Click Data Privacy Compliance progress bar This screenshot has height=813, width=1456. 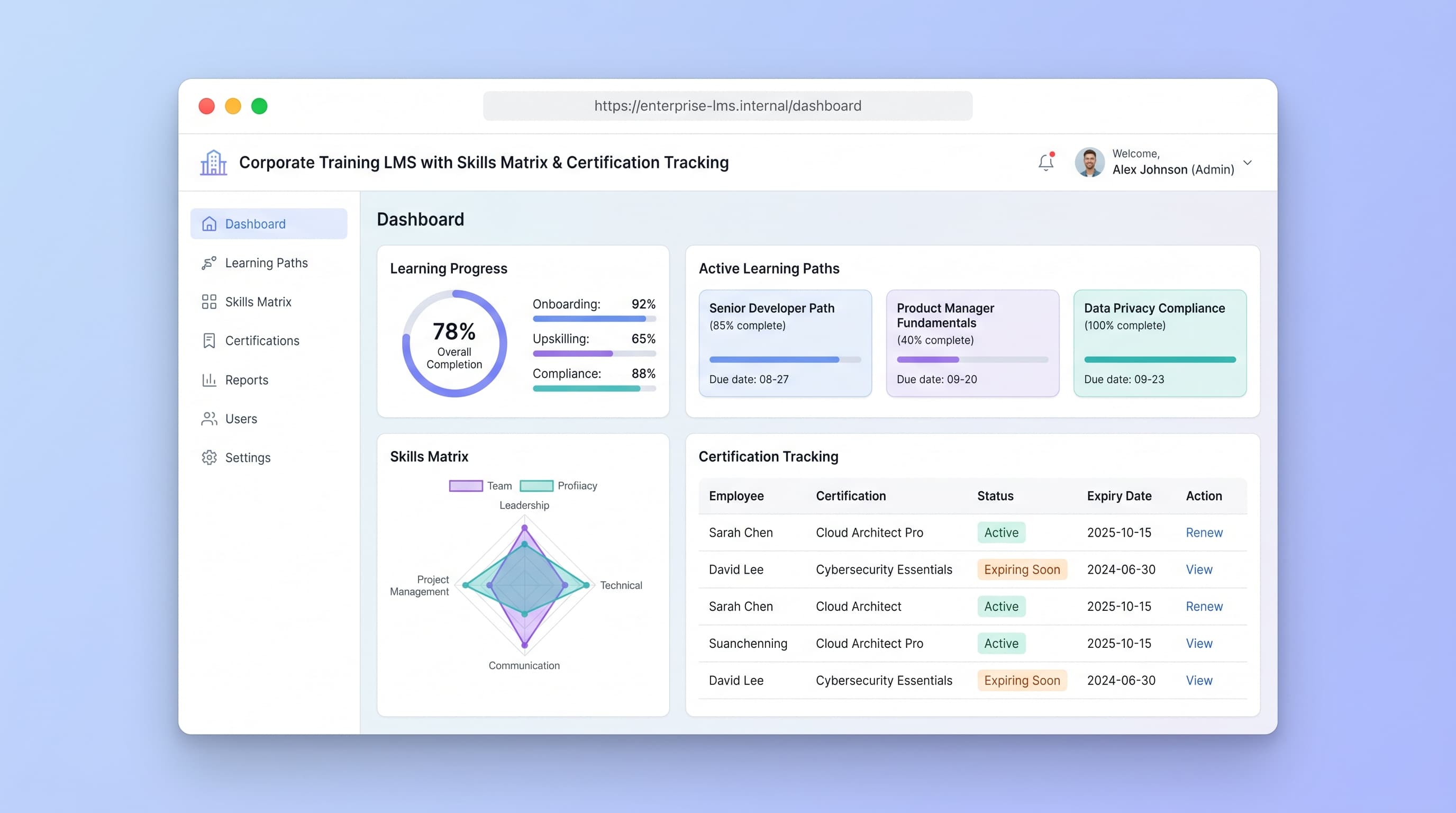pyautogui.click(x=1160, y=359)
